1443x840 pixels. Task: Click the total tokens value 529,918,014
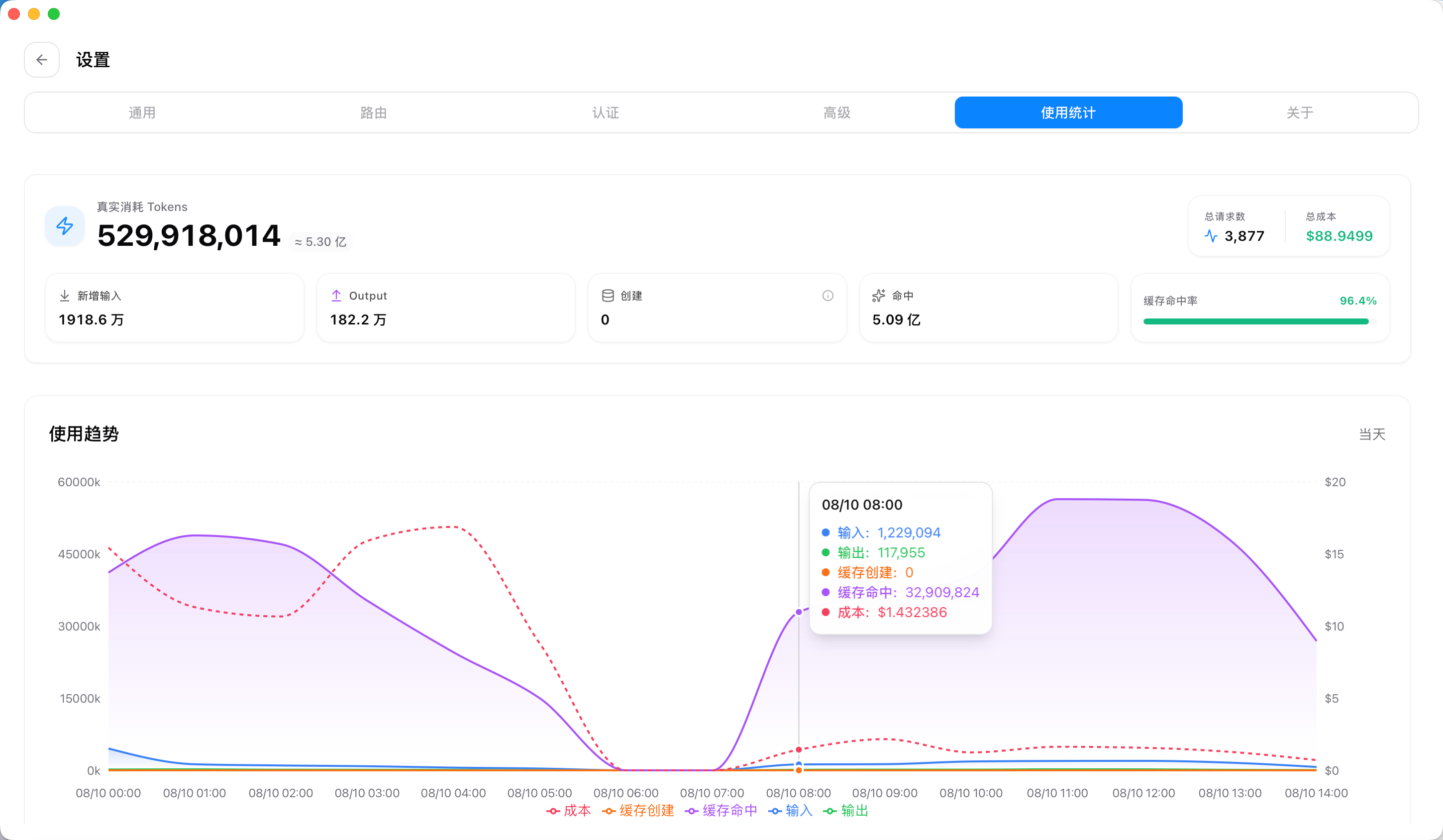point(189,235)
